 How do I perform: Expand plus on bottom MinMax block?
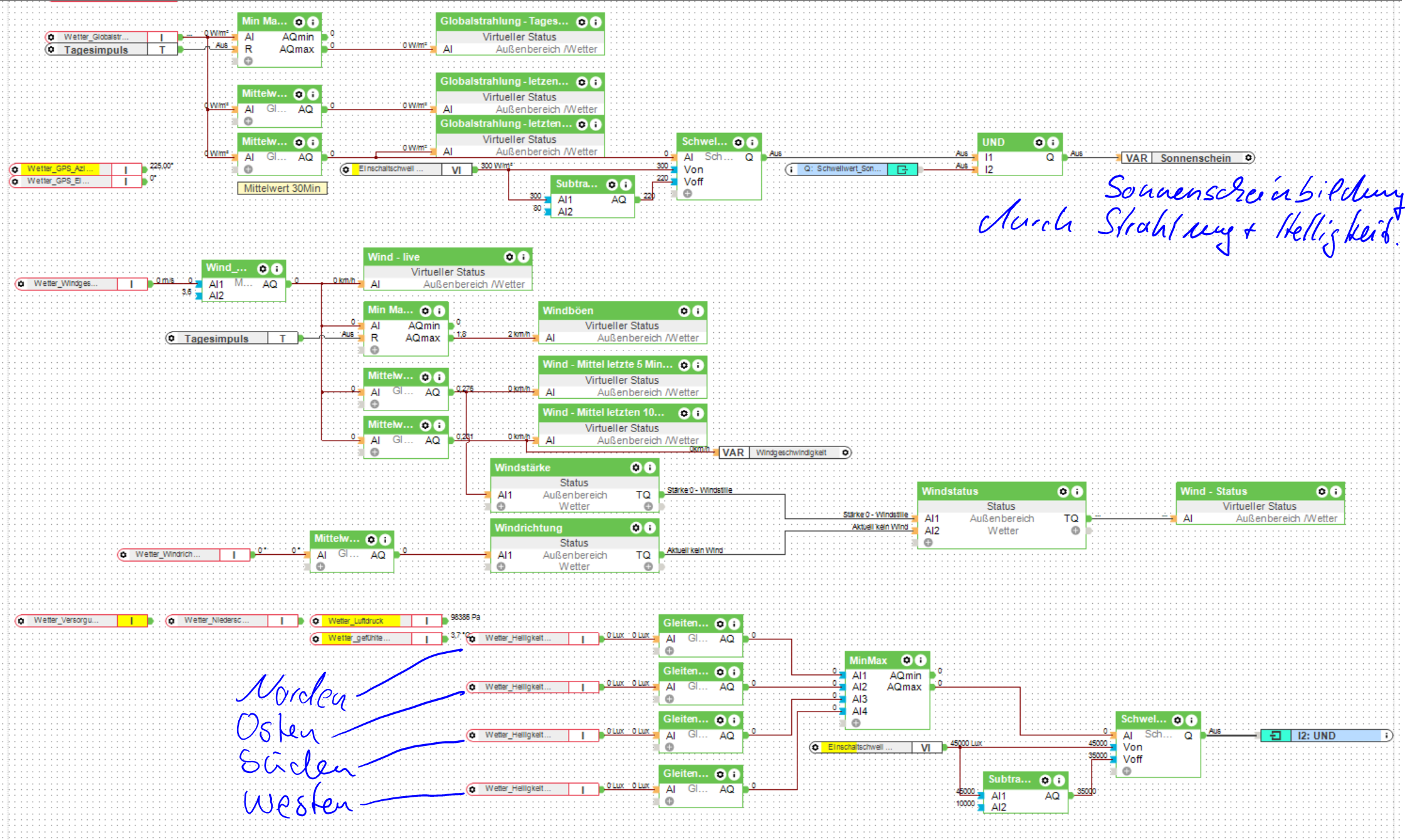click(856, 723)
